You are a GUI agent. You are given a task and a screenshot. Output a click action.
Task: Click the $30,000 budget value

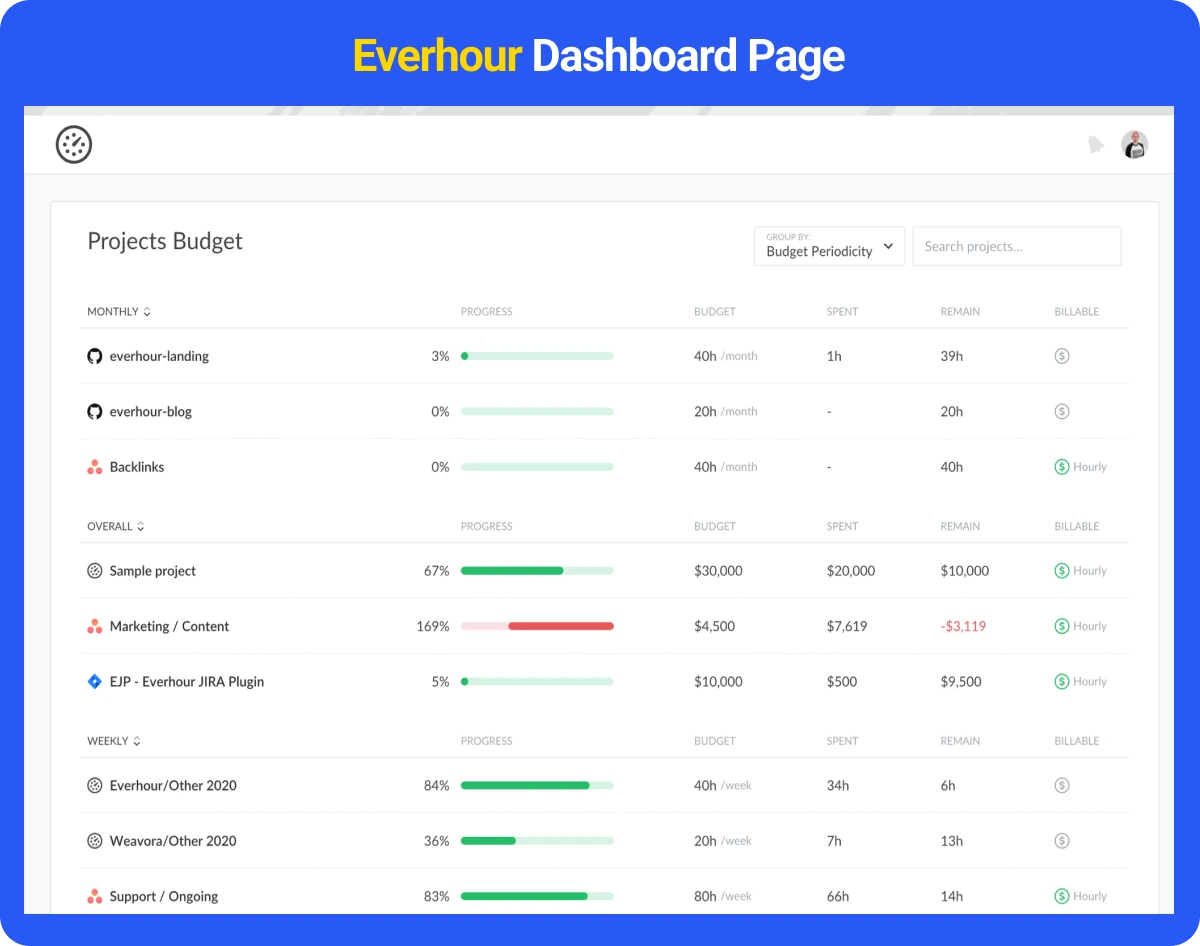[718, 571]
